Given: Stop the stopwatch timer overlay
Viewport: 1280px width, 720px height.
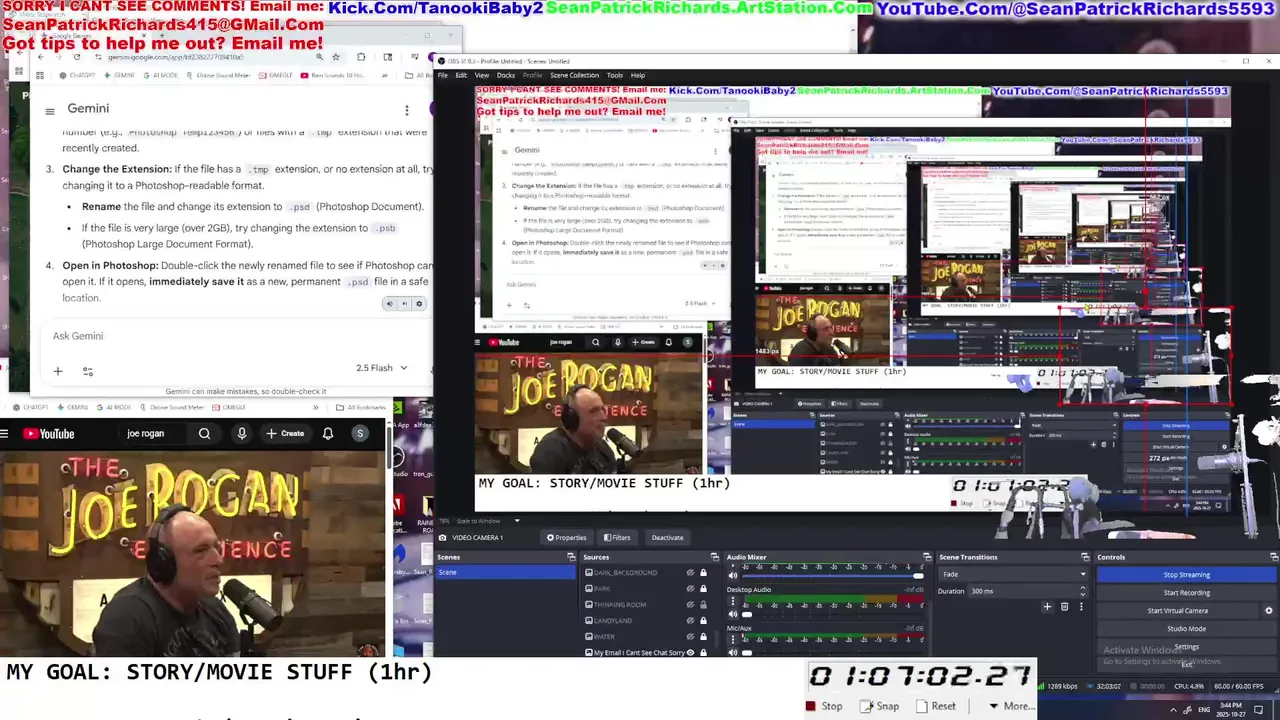Looking at the screenshot, I should tap(825, 706).
